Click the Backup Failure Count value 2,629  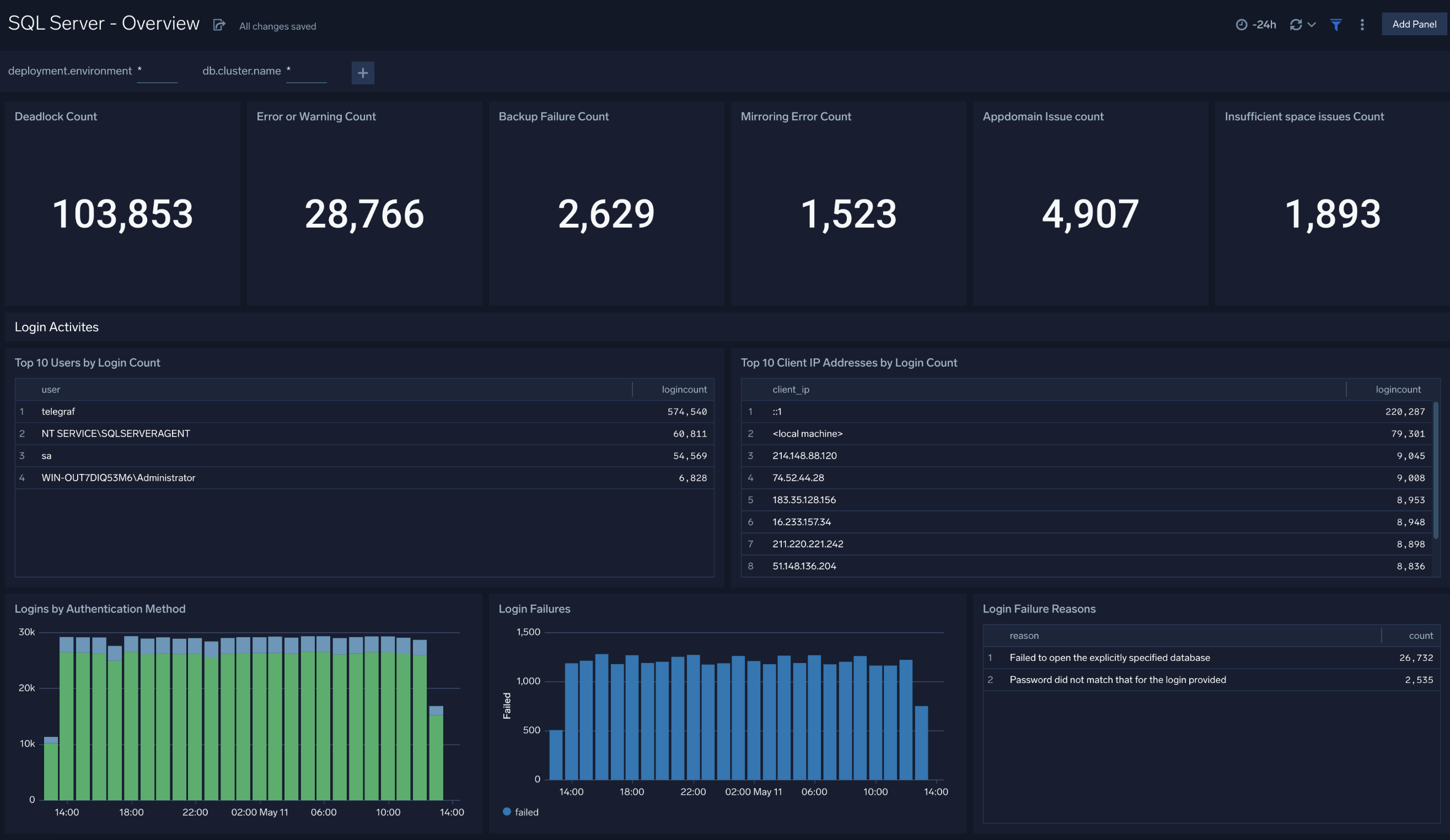click(x=606, y=213)
